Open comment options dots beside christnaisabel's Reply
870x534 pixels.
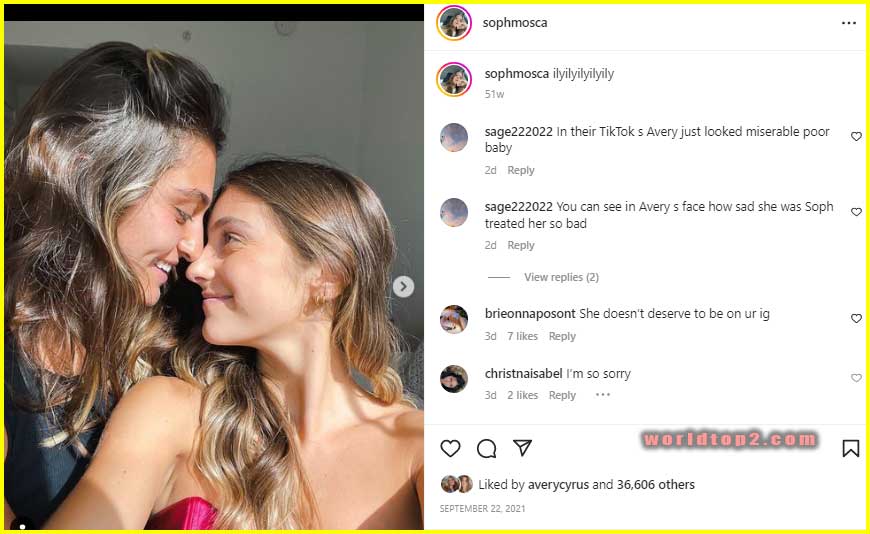pyautogui.click(x=602, y=395)
